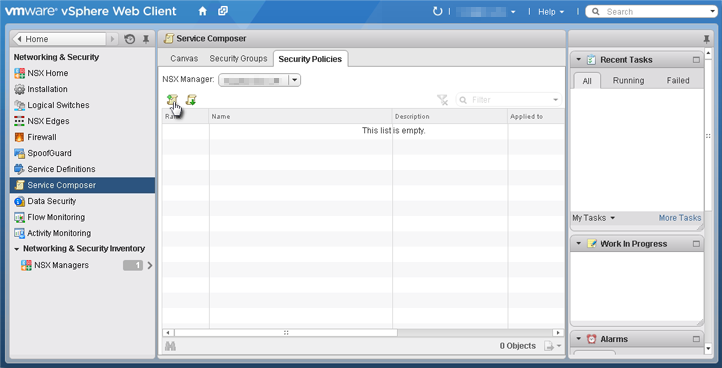Click the right panel scroll down arrow
The width and height of the screenshot is (722, 368).
click(709, 349)
